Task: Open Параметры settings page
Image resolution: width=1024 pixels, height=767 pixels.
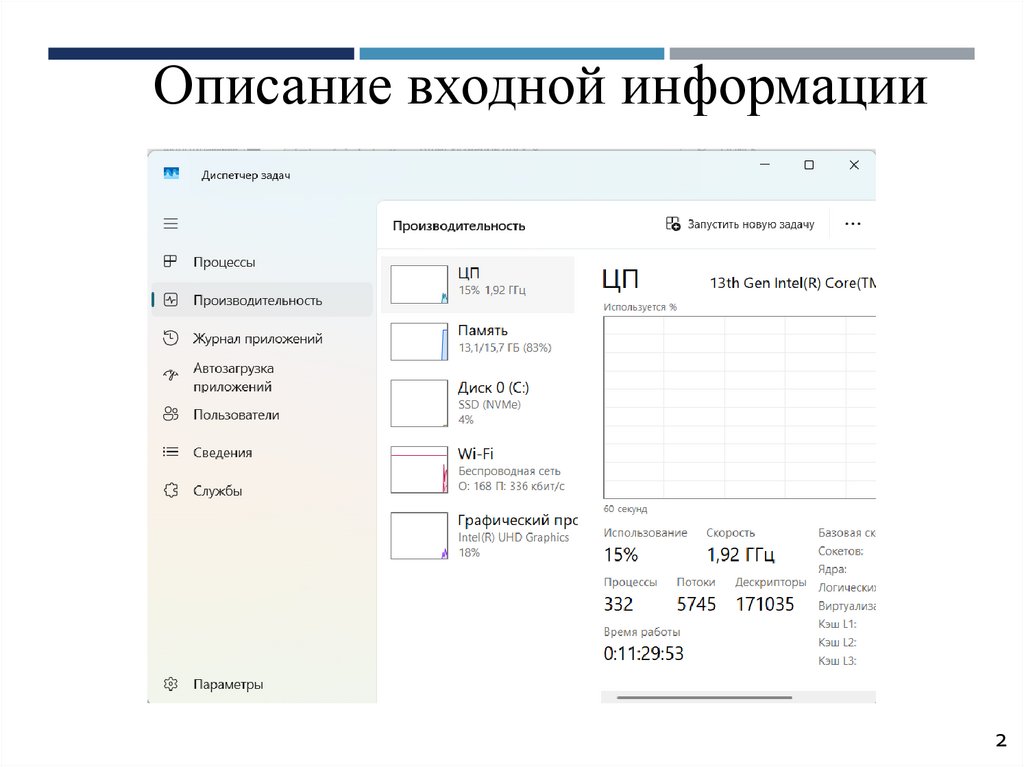Action: [263, 684]
